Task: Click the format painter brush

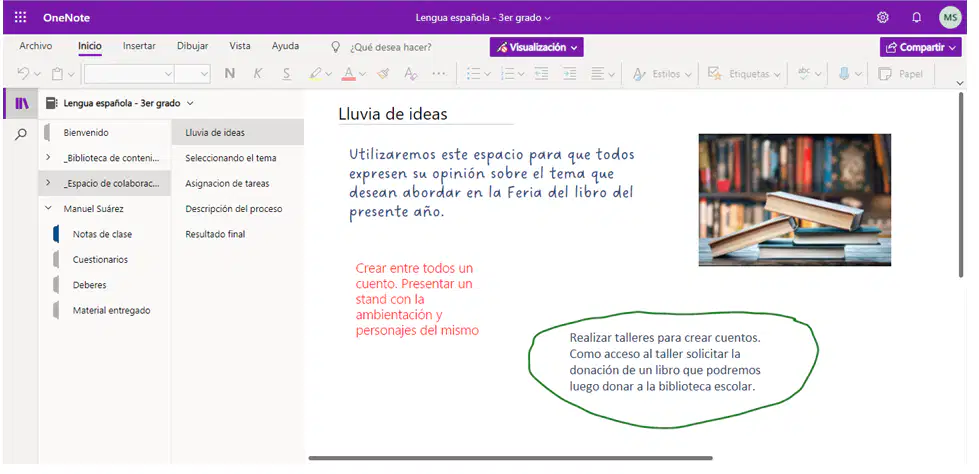Action: pos(383,74)
